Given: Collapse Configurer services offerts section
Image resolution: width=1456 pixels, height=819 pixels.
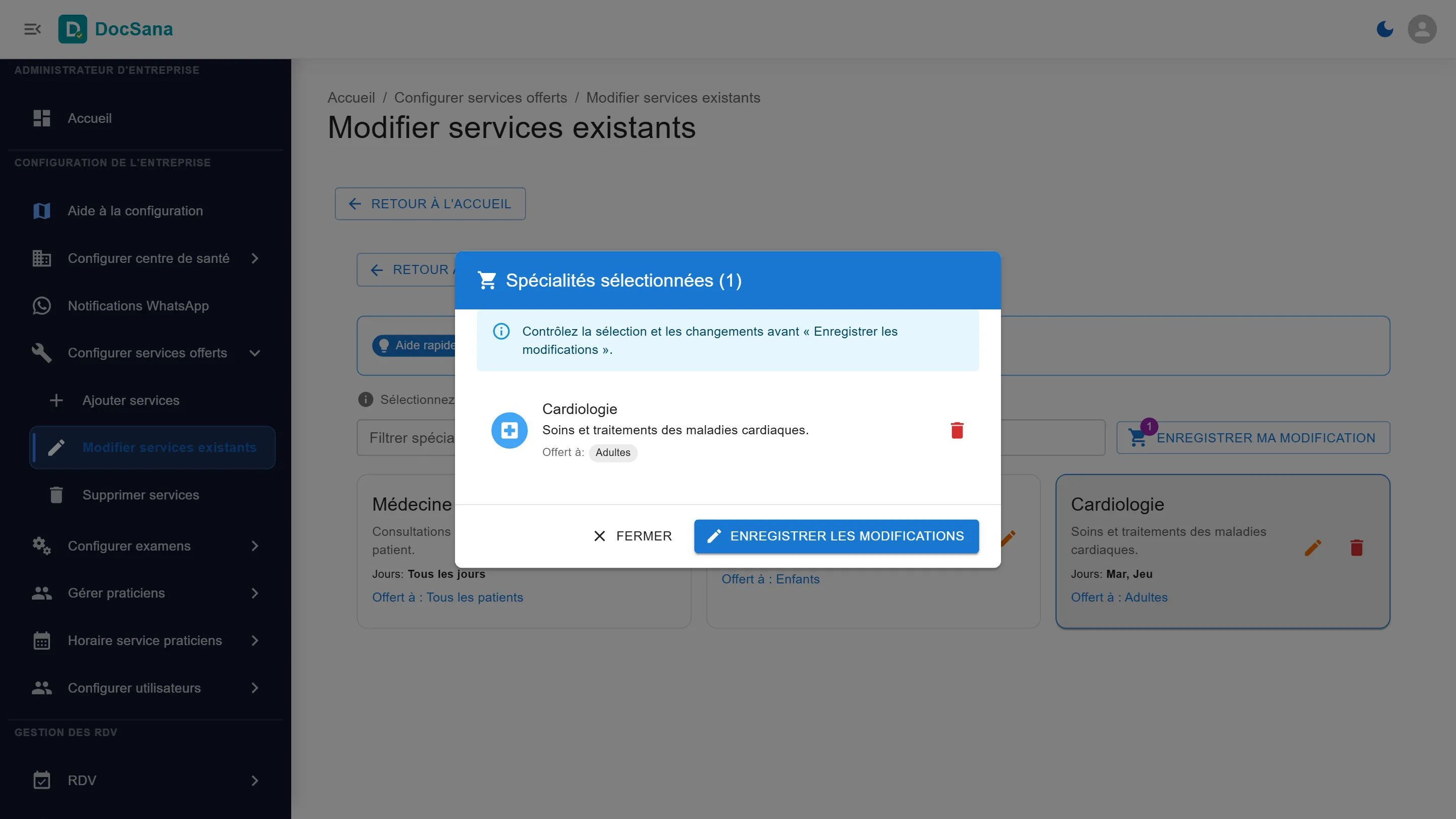Looking at the screenshot, I should coord(254,353).
